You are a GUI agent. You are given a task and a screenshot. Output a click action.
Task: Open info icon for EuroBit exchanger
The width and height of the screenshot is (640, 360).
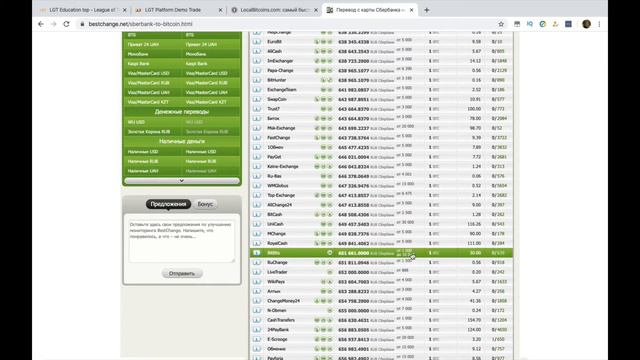(x=257, y=42)
